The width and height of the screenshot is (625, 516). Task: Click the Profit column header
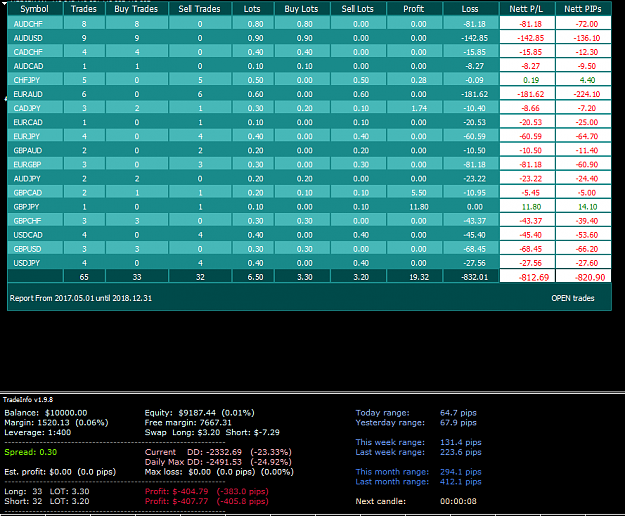coord(414,9)
